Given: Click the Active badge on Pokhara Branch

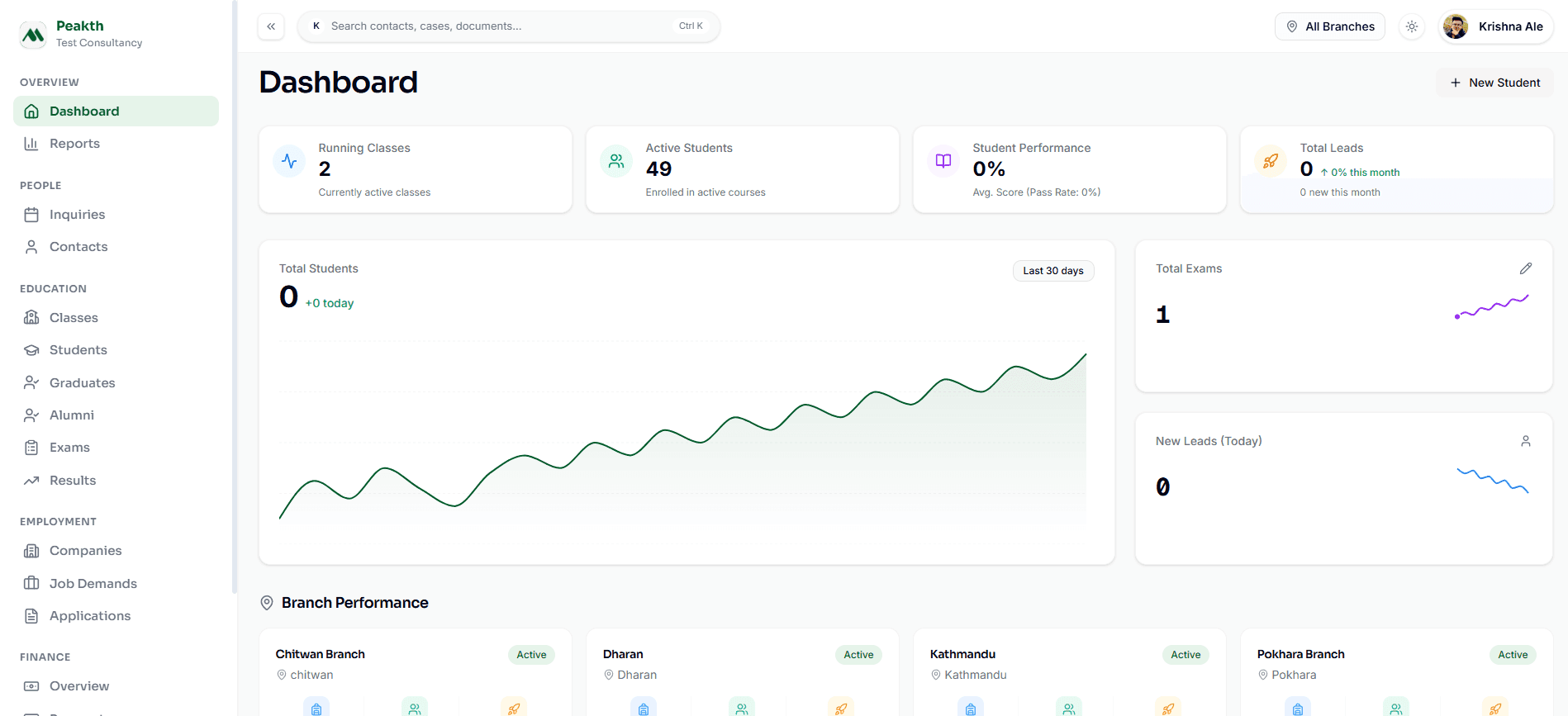Looking at the screenshot, I should [x=1513, y=655].
